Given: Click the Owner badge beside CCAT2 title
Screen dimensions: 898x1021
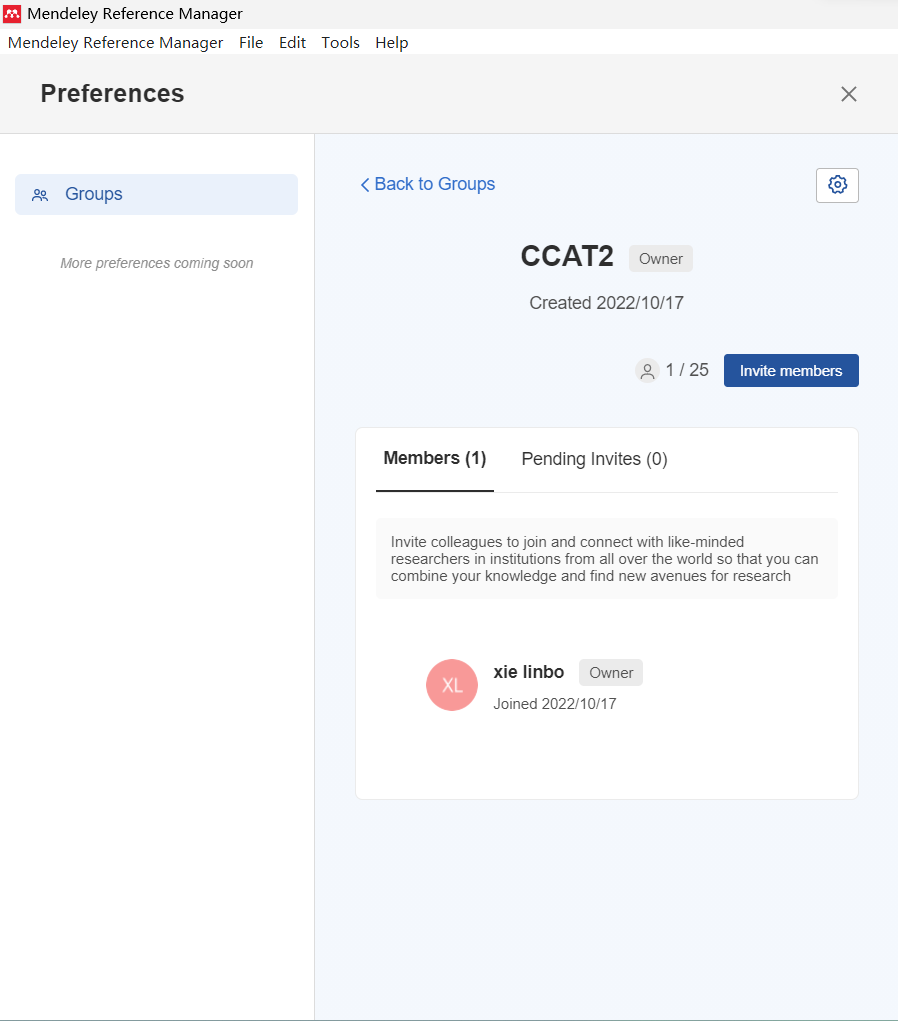Looking at the screenshot, I should click(x=661, y=259).
